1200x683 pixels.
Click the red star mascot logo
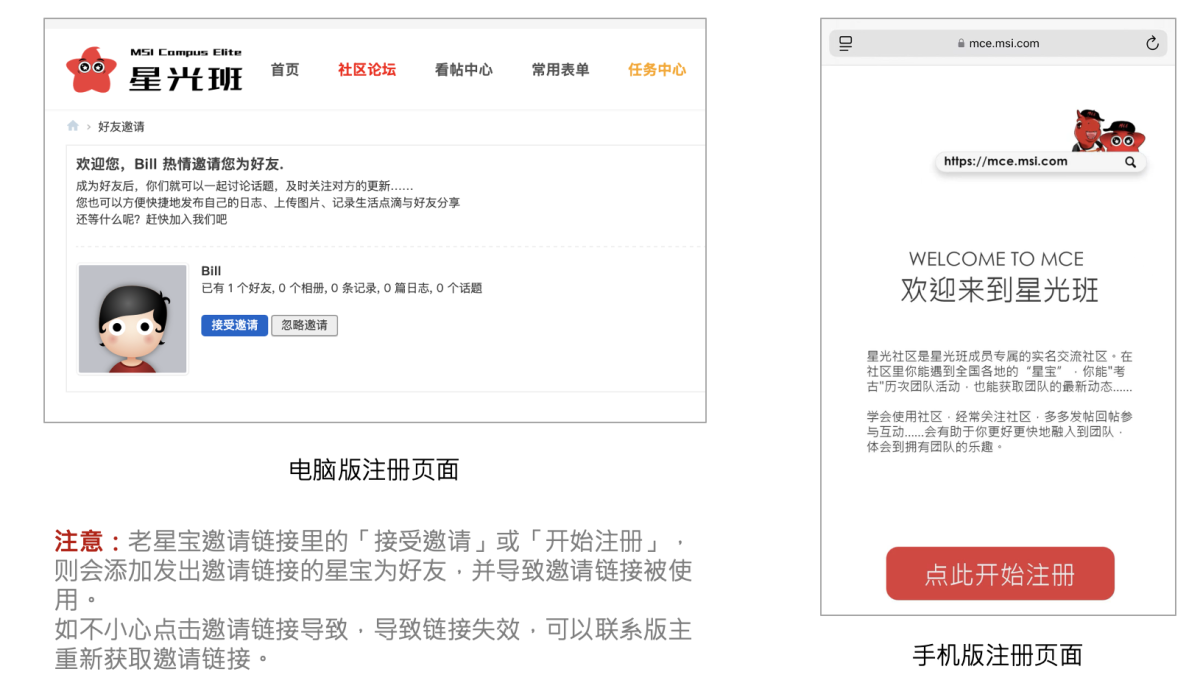pos(91,70)
